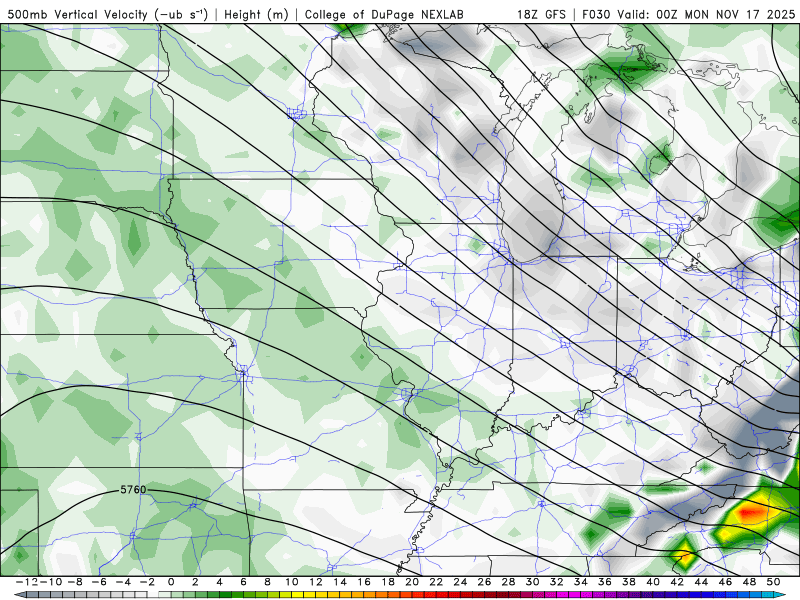Click the '4' color bar value

(x=219, y=582)
